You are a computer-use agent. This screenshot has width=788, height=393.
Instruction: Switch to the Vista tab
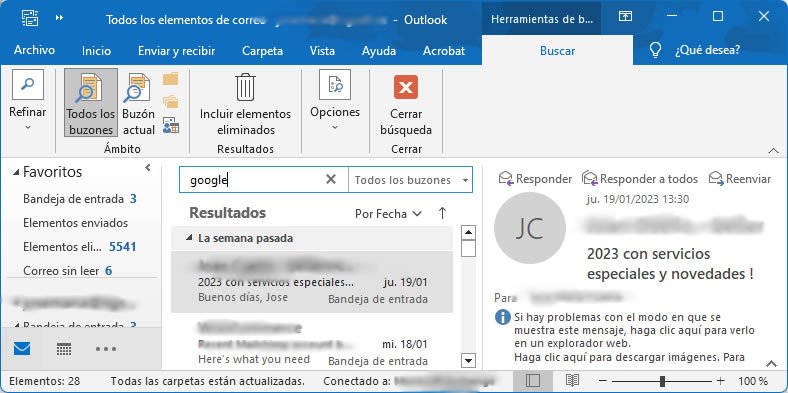[322, 51]
